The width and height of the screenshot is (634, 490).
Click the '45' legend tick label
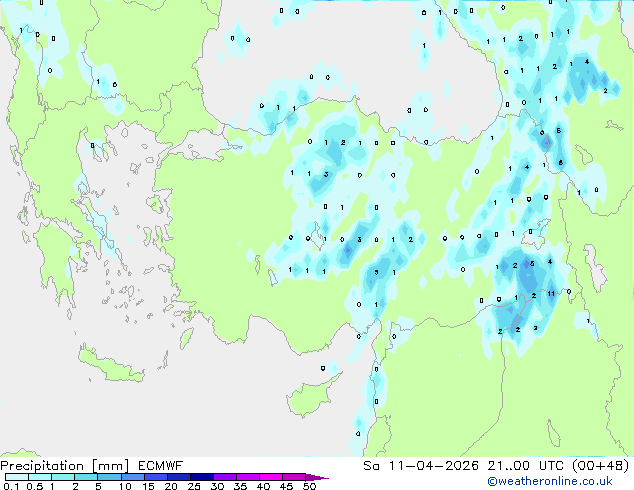286,486
